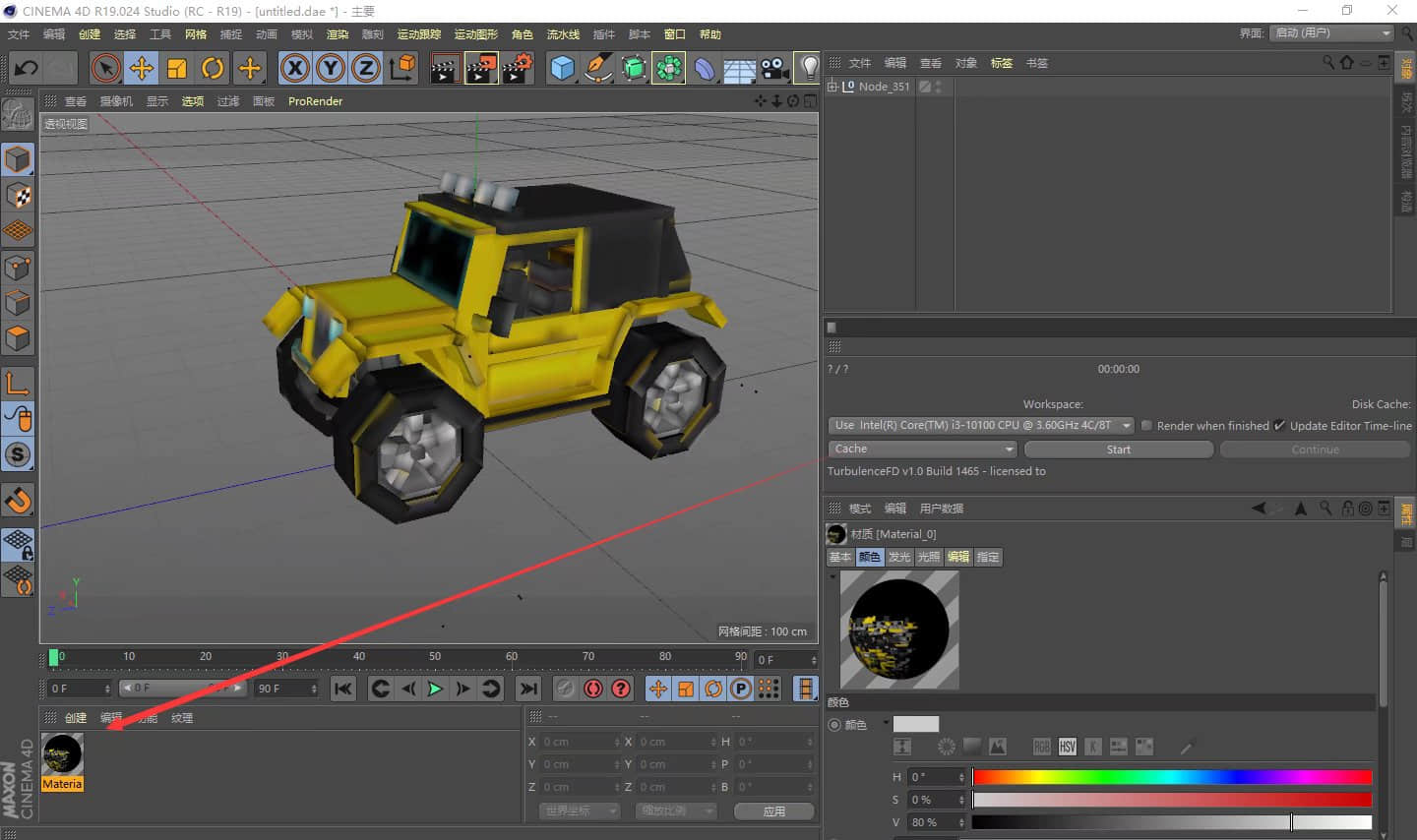Expand the Node_351 object tree
1417x840 pixels.
click(x=832, y=87)
